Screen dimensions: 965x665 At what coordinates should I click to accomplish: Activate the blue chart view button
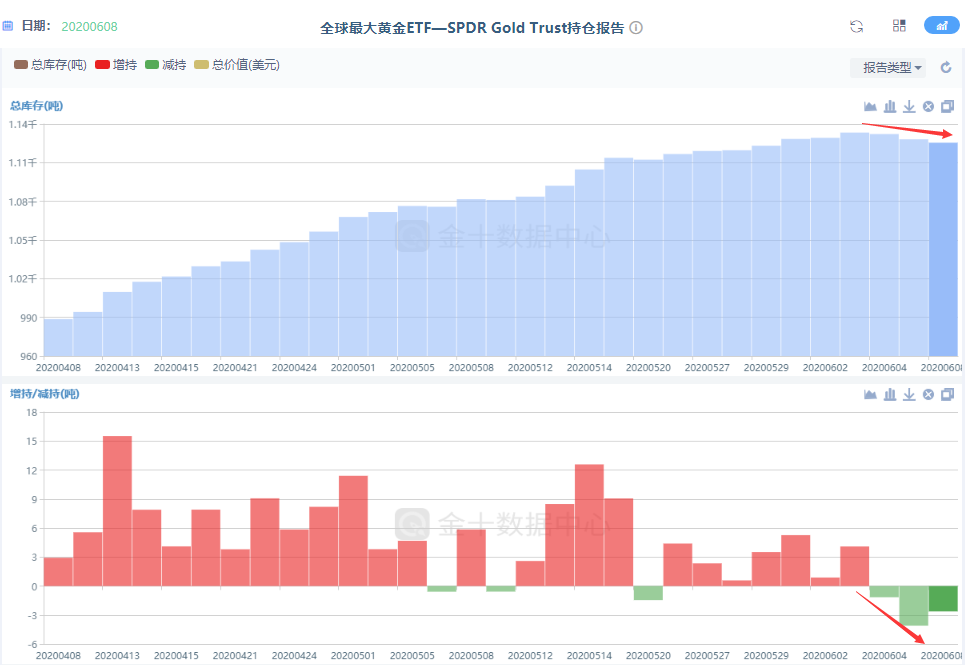pos(942,25)
